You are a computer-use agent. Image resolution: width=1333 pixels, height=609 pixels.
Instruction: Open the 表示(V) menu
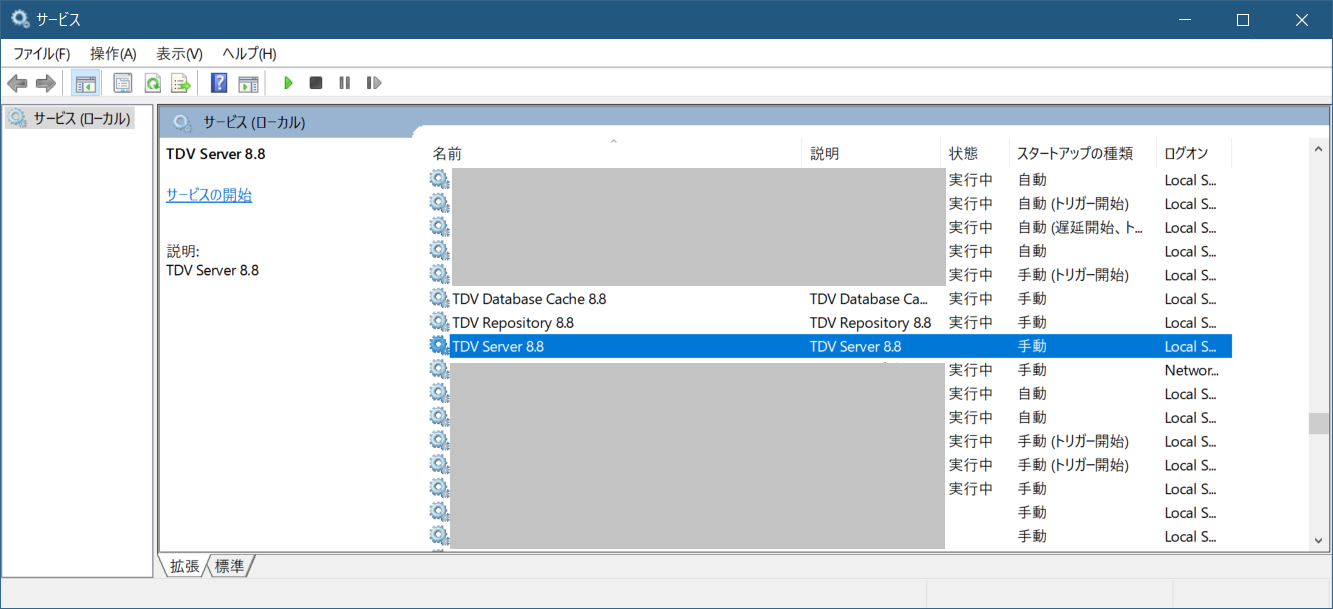[x=179, y=53]
